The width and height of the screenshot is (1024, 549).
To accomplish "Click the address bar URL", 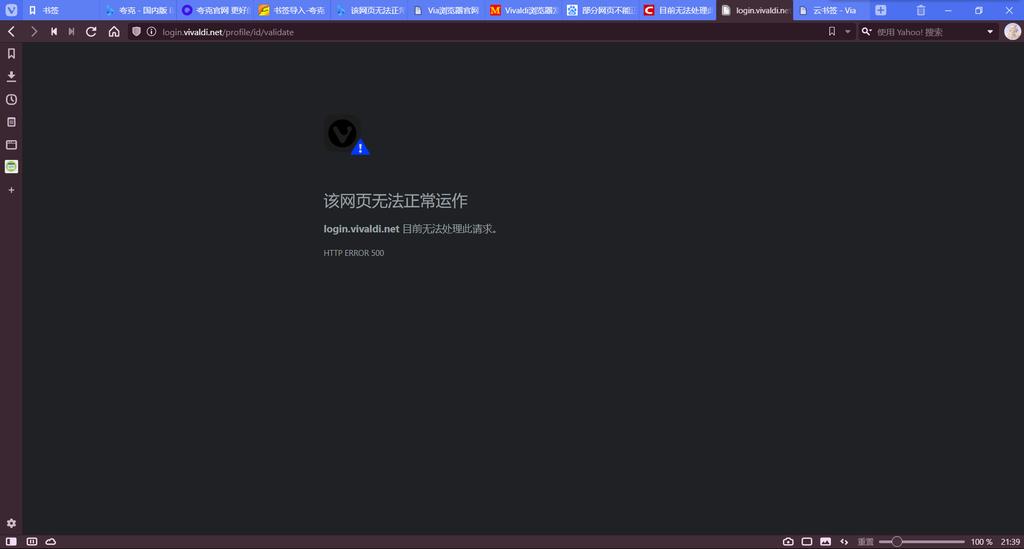I will [228, 32].
